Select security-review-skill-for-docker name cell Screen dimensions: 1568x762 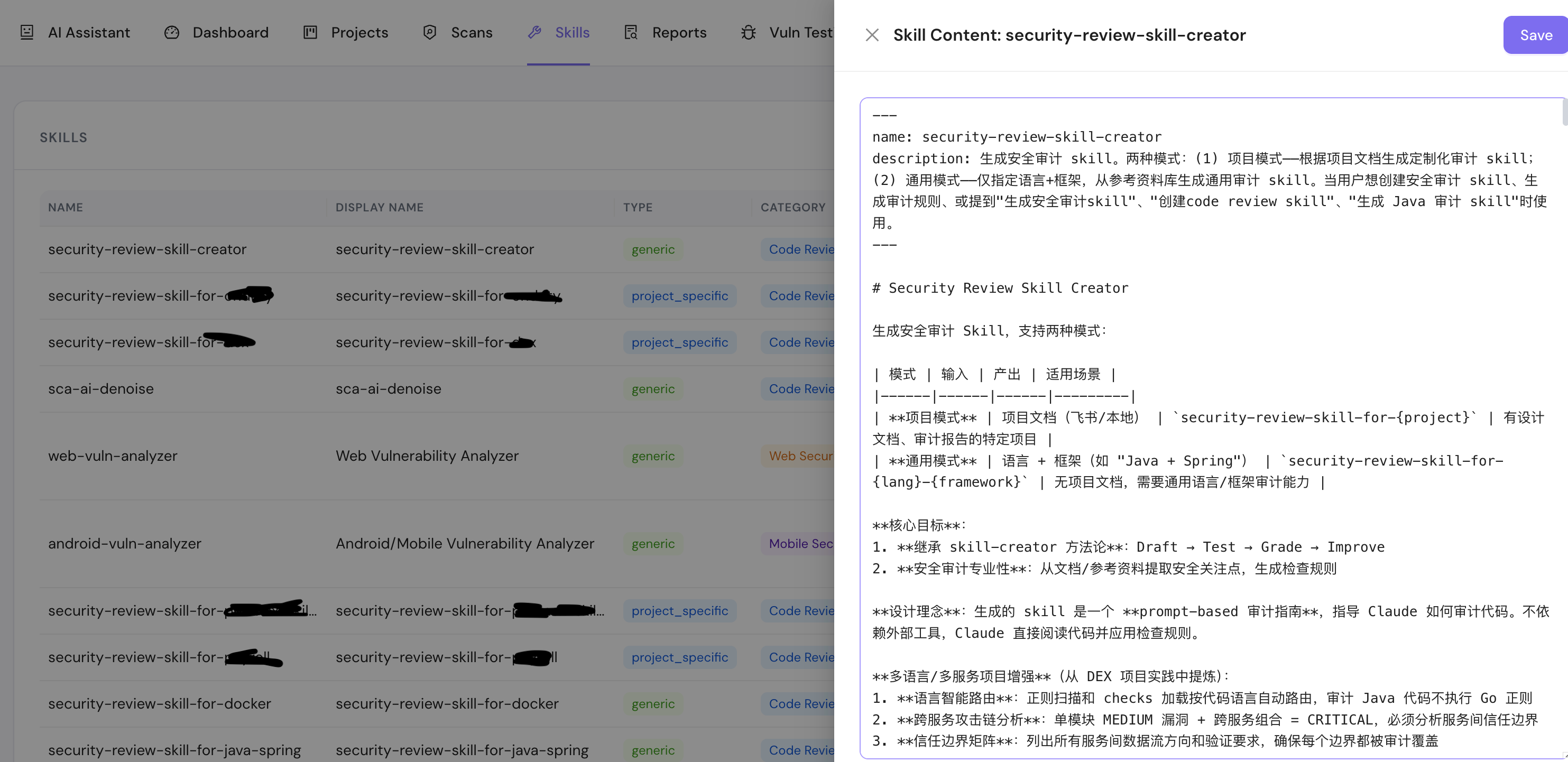point(160,703)
